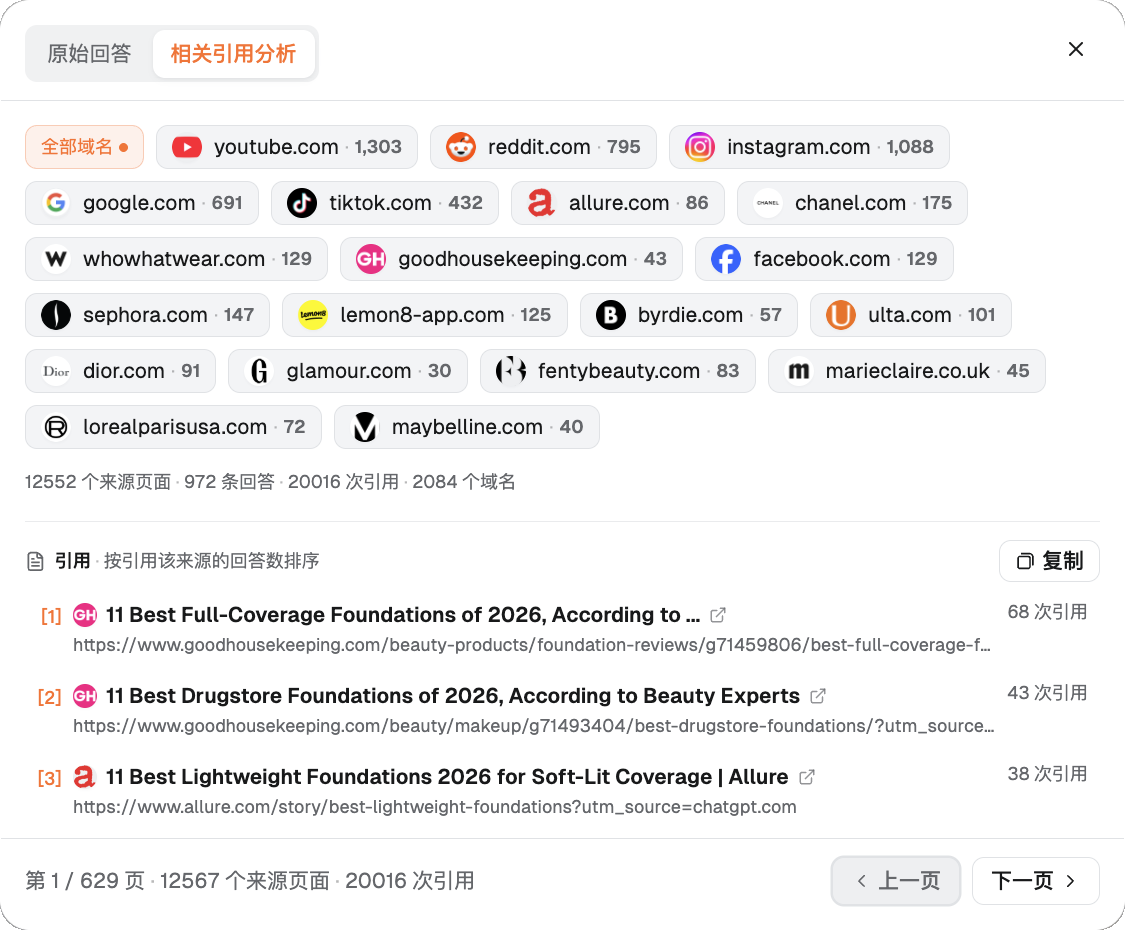Click the allure.com best-lightweight-foundations URL
This screenshot has width=1125, height=930.
435,807
